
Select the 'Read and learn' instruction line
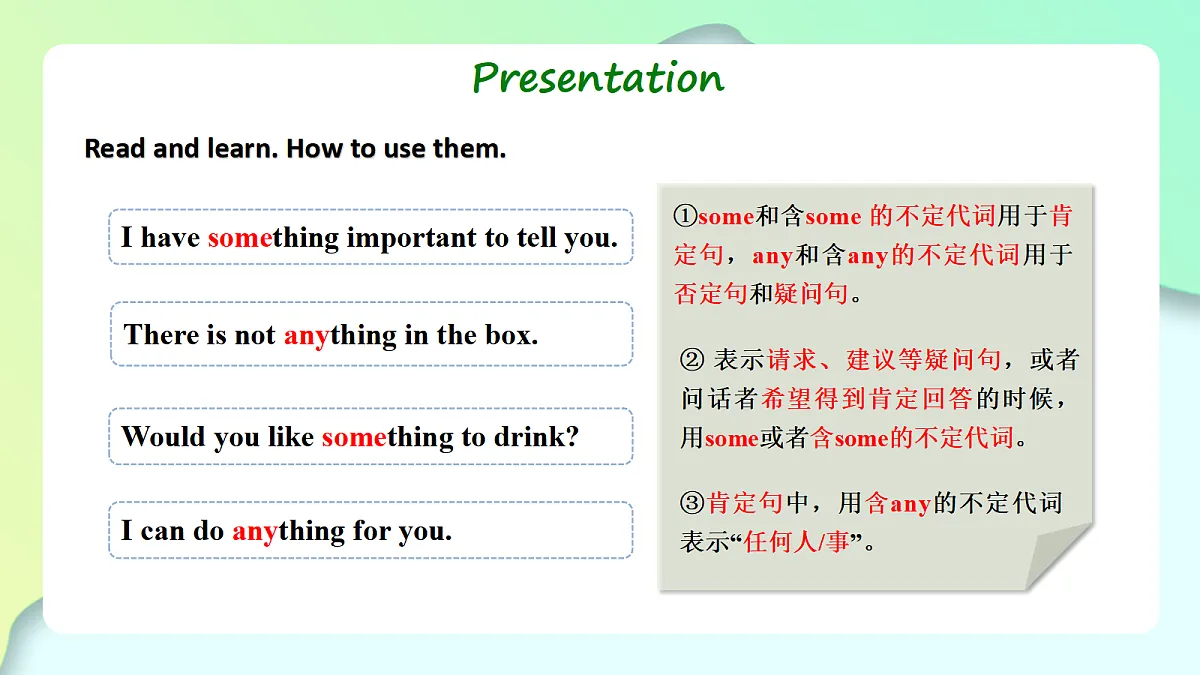(295, 149)
